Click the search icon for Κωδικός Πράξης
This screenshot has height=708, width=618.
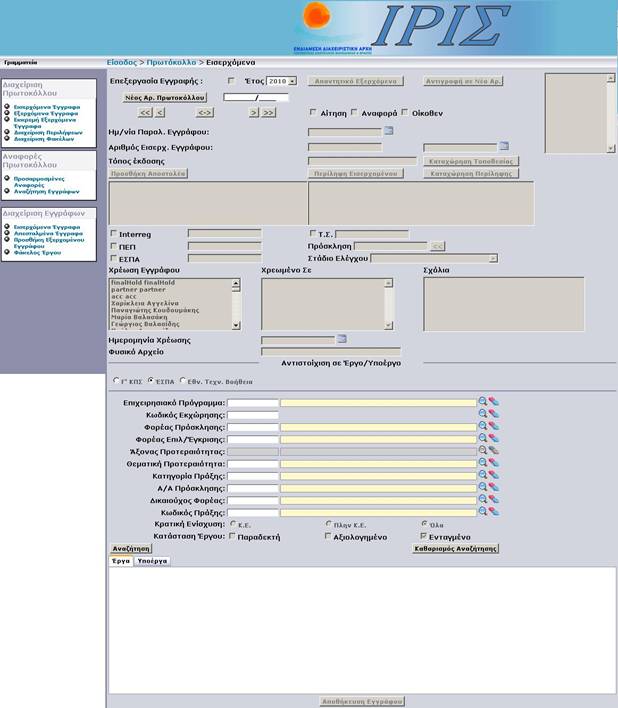tap(482, 510)
